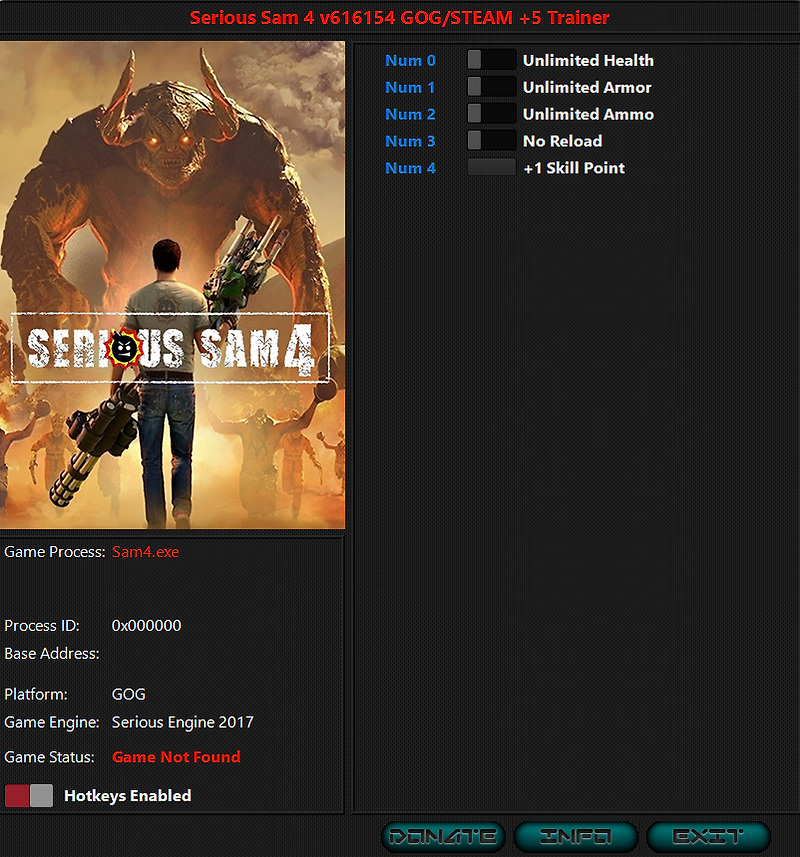Toggle Unlimited Ammo on

coord(491,113)
